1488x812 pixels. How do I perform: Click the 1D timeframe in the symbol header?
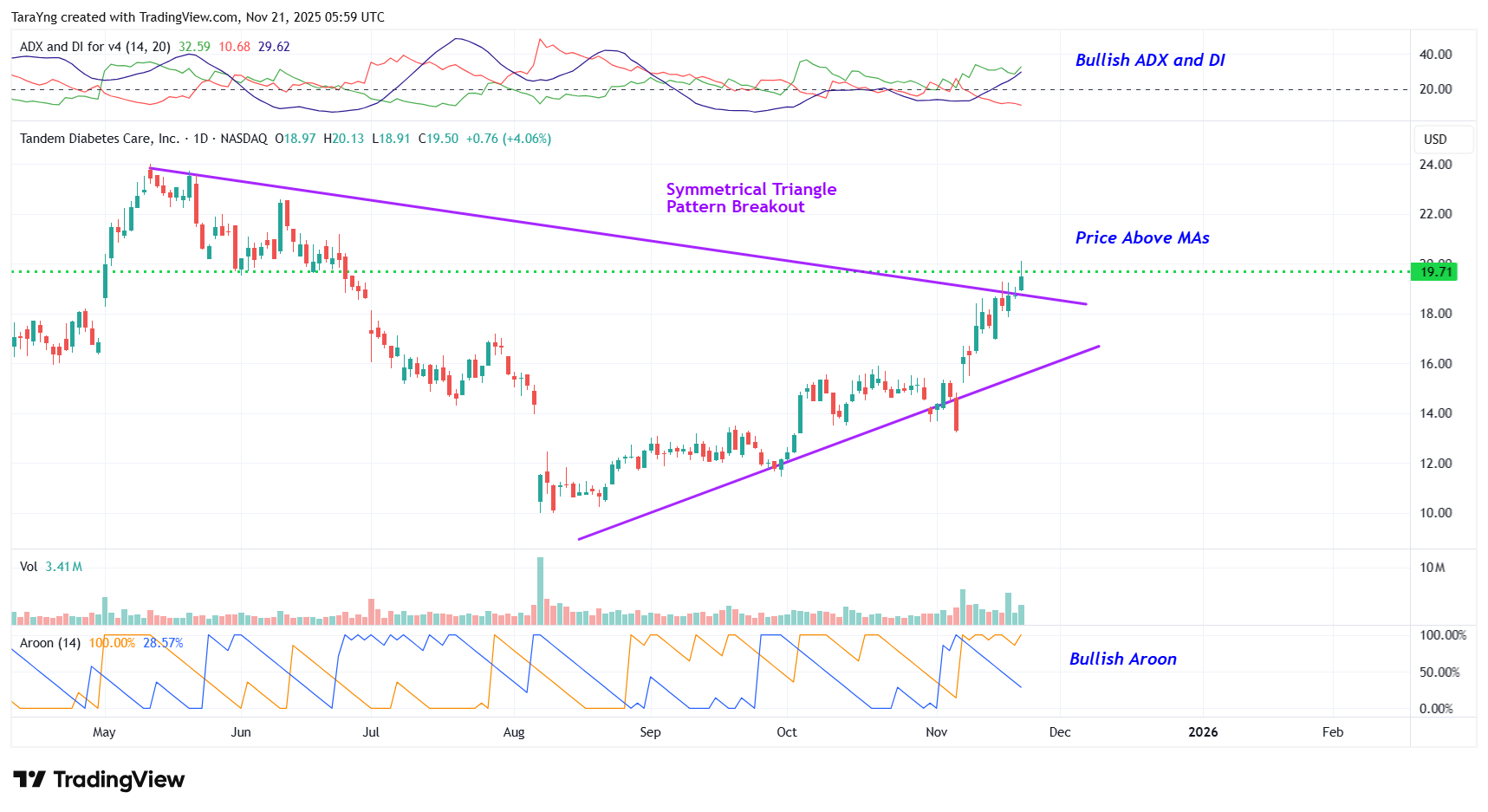tap(200, 139)
